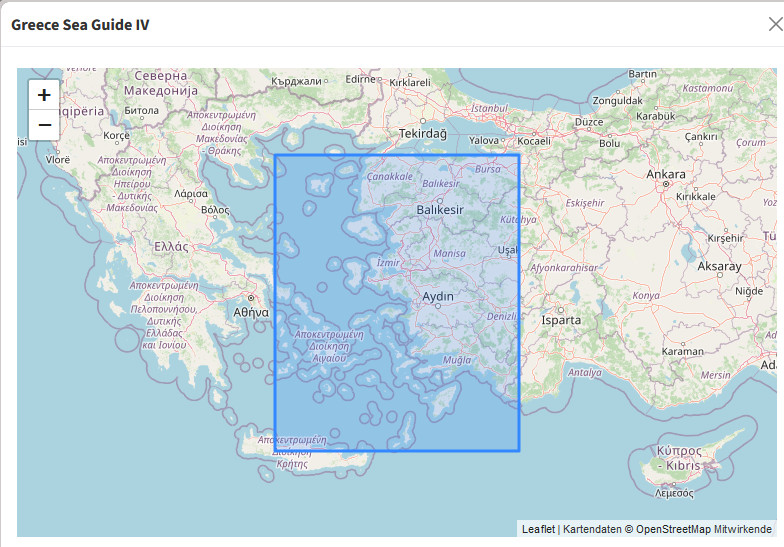Image resolution: width=784 pixels, height=547 pixels.
Task: Click the Konya region label
Action: click(646, 295)
